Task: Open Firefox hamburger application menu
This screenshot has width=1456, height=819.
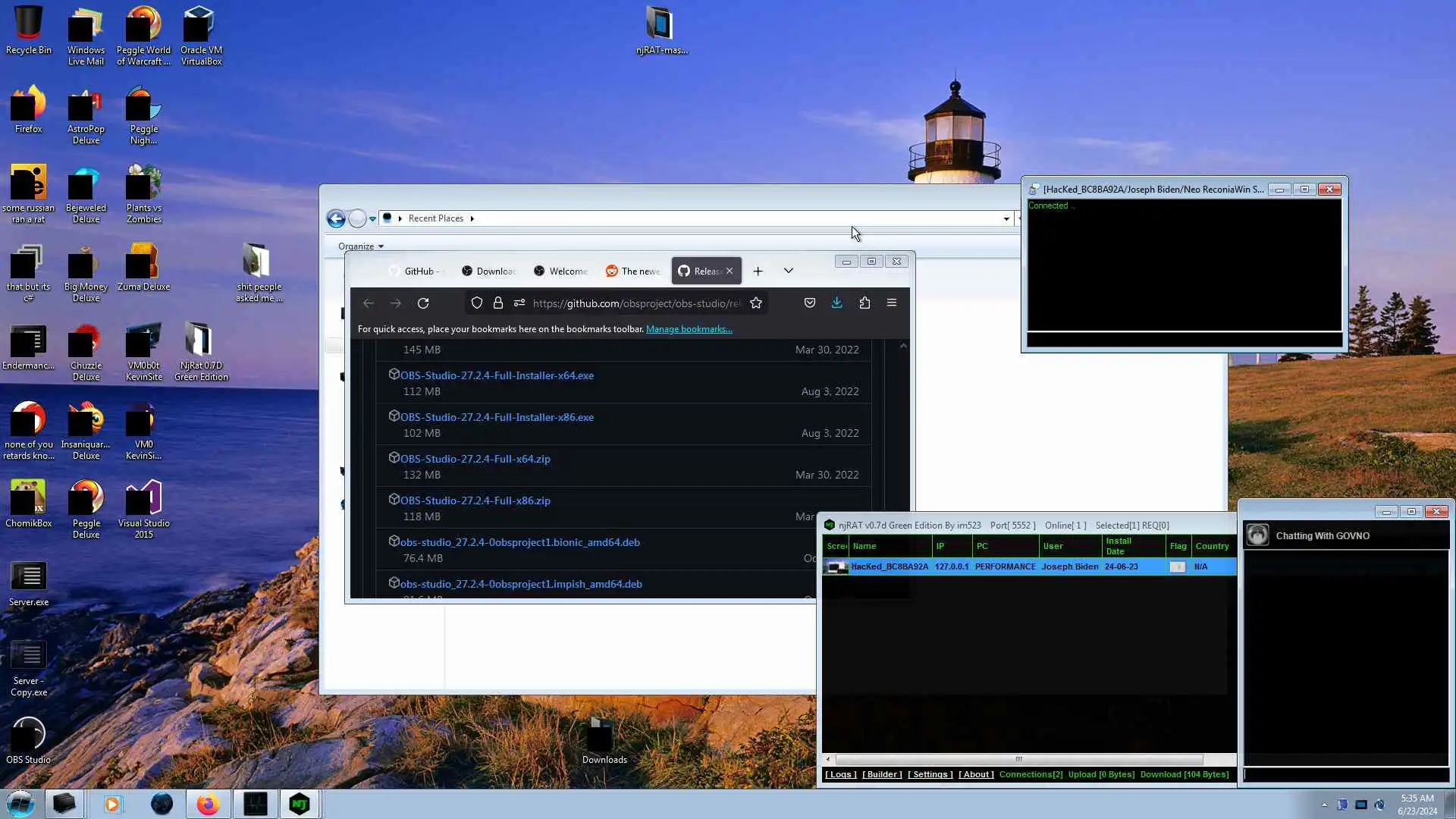Action: point(892,303)
